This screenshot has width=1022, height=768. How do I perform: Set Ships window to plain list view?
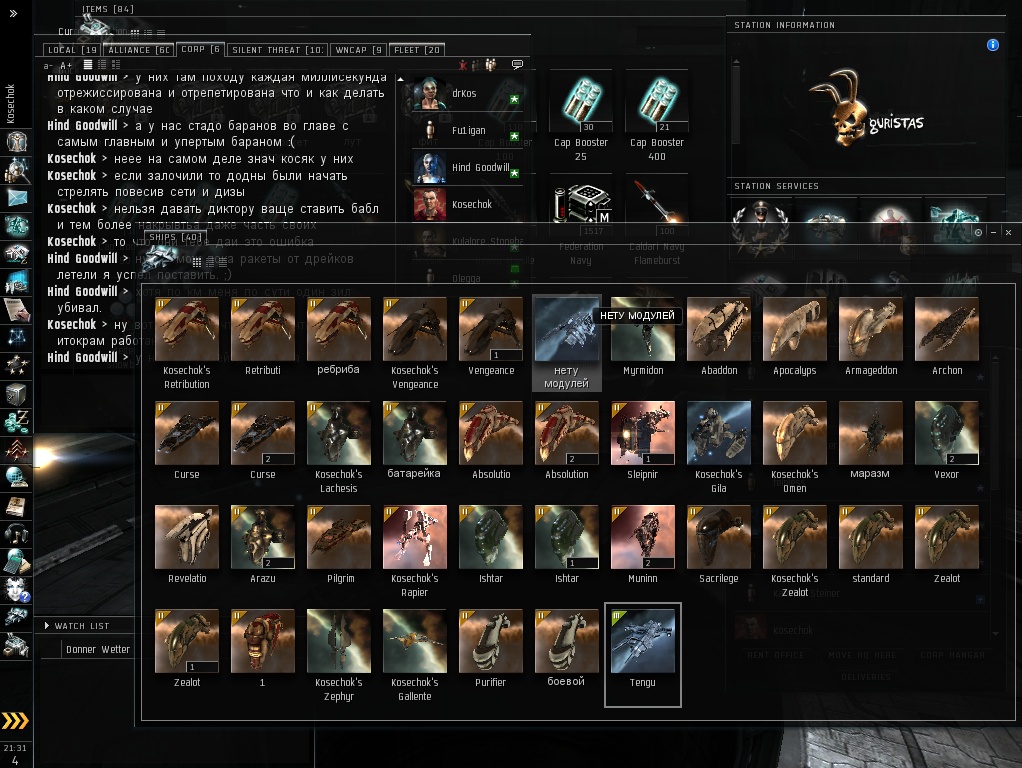[223, 261]
